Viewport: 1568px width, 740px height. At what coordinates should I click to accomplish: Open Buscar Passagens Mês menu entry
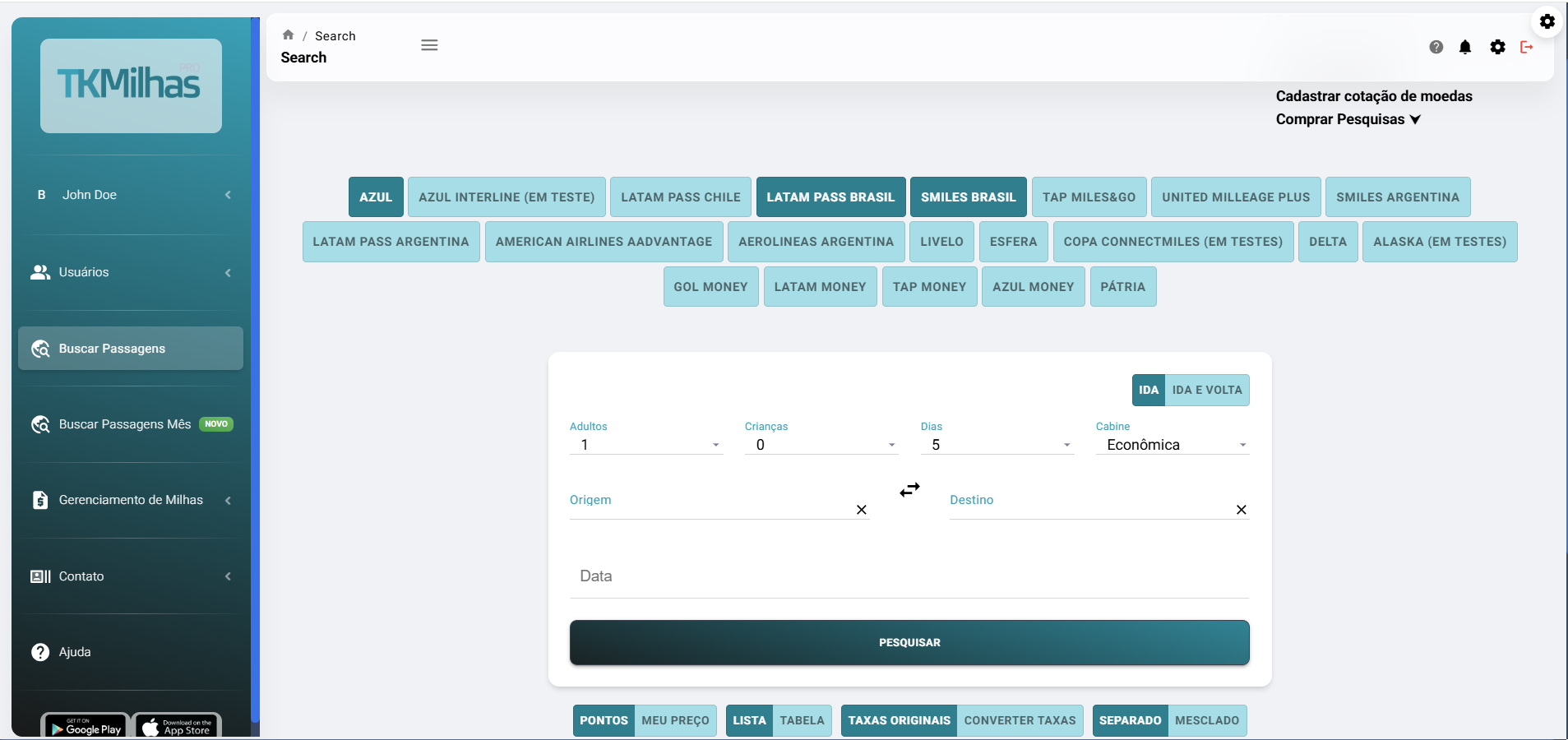(x=131, y=424)
